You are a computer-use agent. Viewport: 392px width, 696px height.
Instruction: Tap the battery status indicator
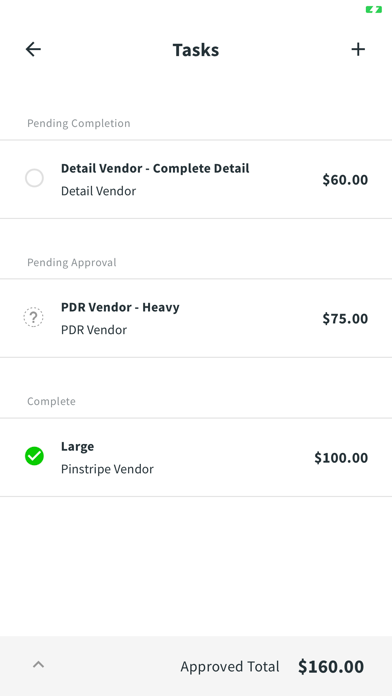click(373, 9)
